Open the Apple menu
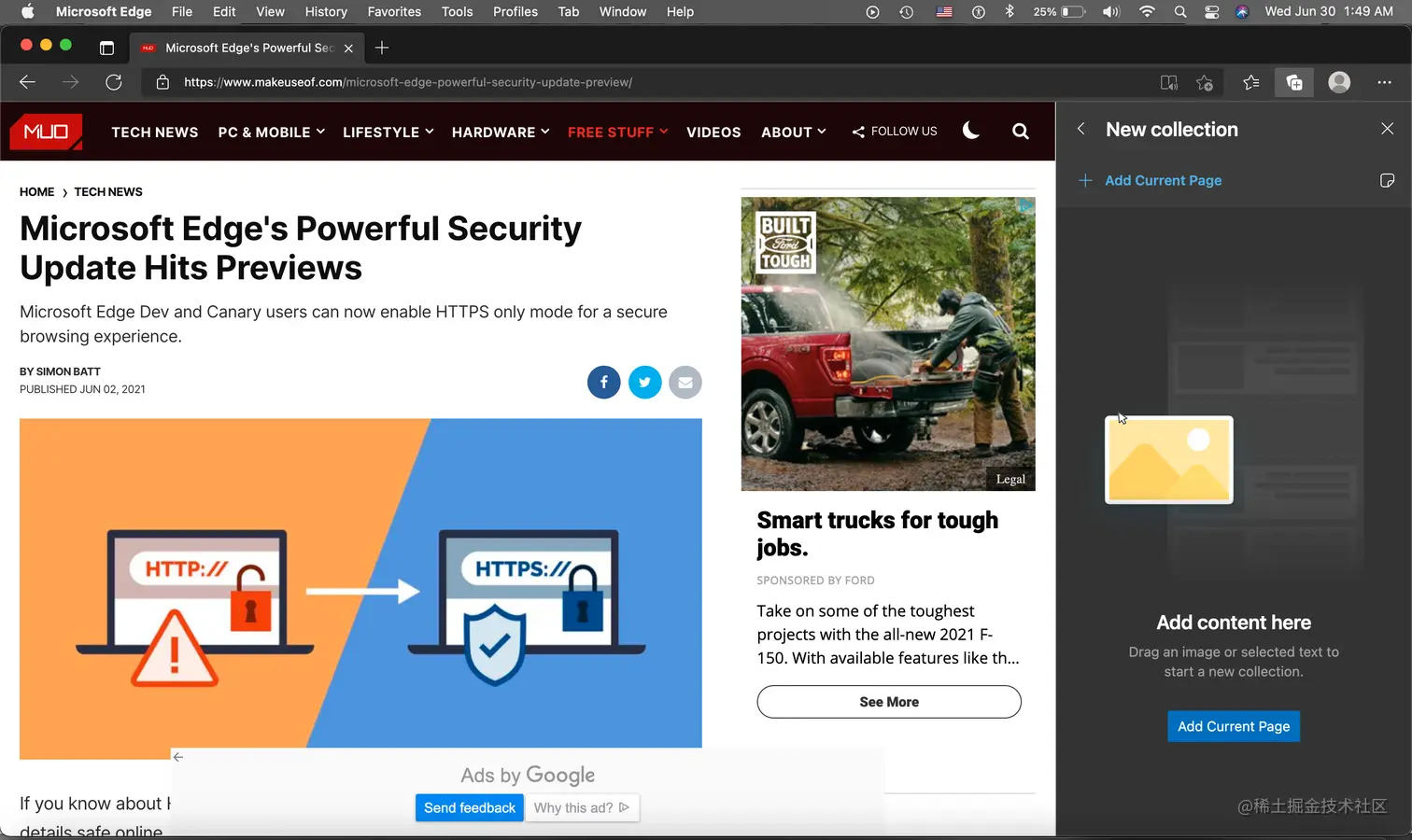 [x=27, y=11]
